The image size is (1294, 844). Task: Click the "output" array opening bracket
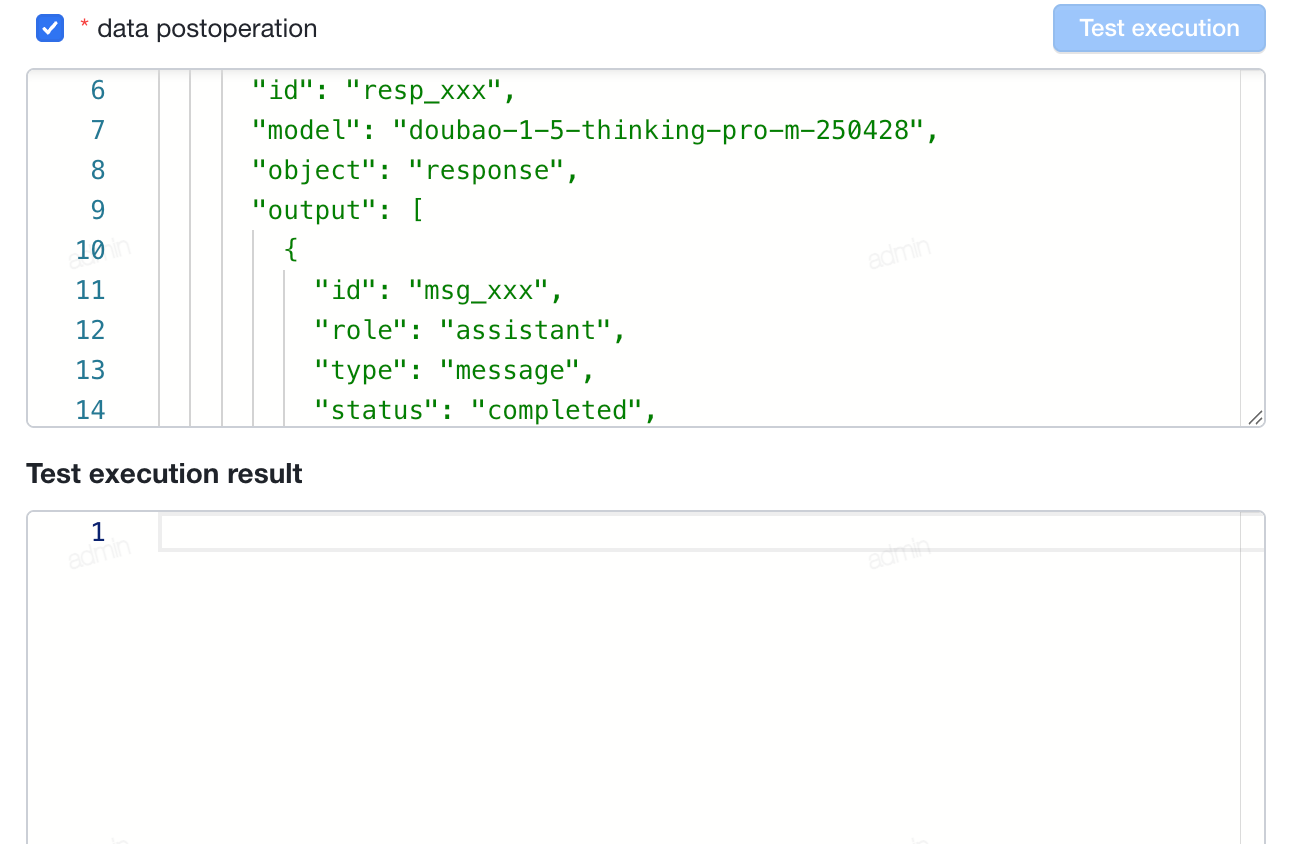[x=416, y=210]
